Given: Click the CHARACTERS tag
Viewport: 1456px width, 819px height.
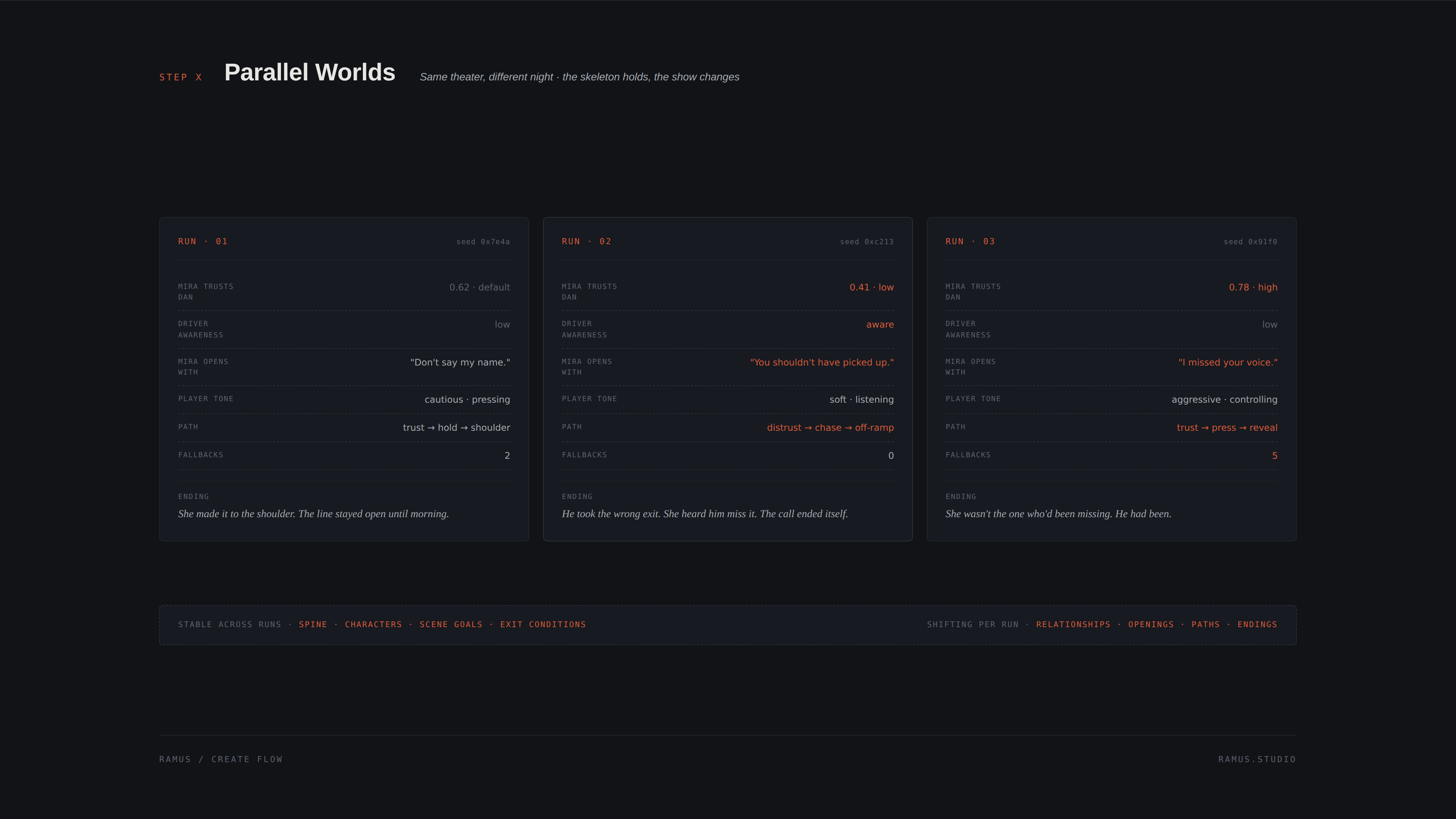Looking at the screenshot, I should click(373, 624).
